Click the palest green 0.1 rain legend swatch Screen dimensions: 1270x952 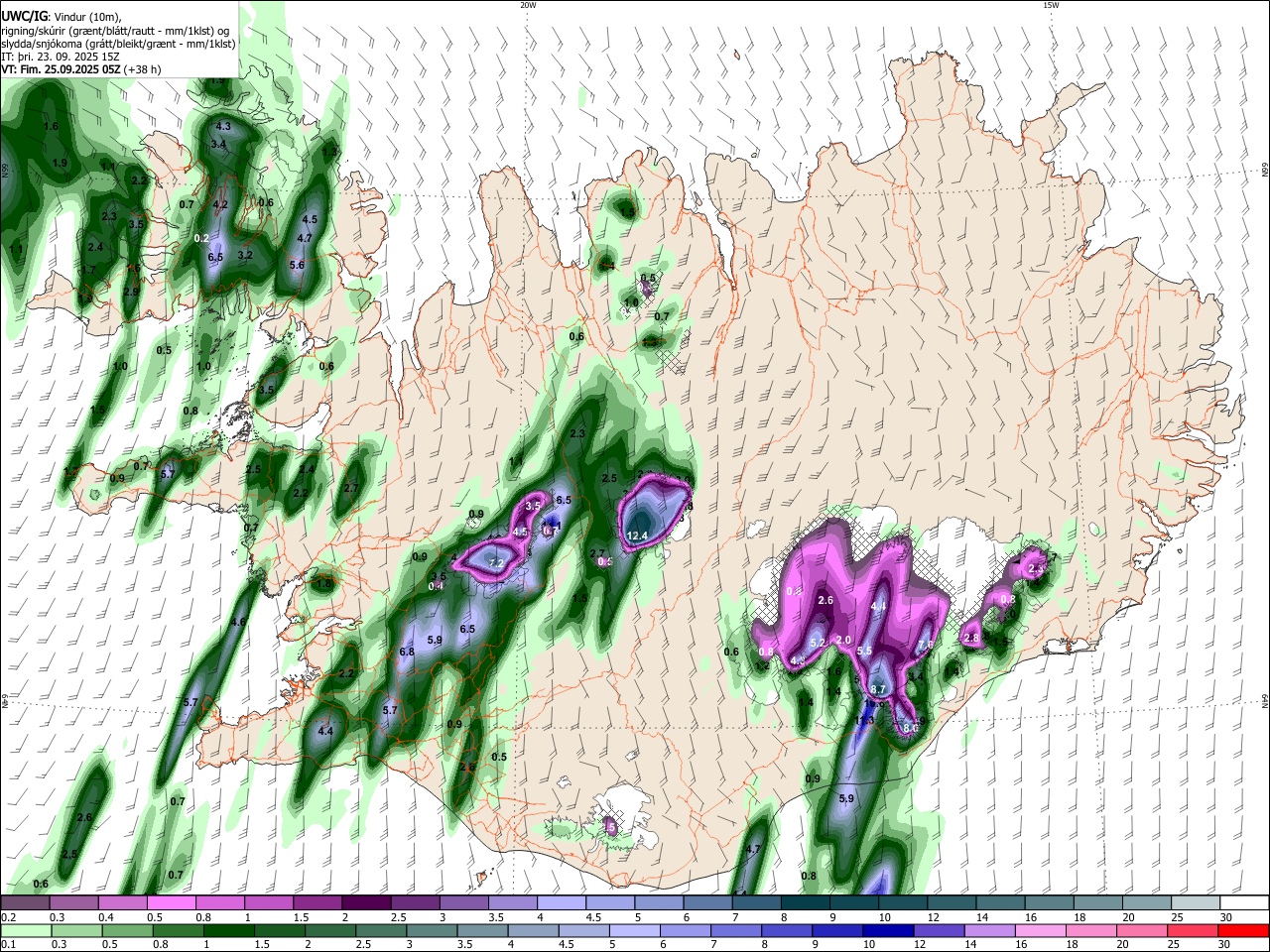[25, 930]
